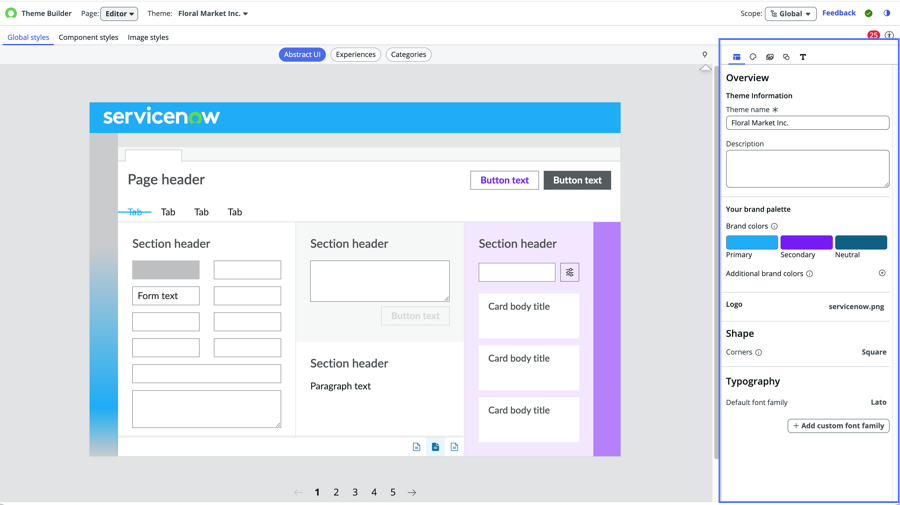This screenshot has height=505, width=900.
Task: Click the Form text field in preview
Action: pyautogui.click(x=166, y=296)
